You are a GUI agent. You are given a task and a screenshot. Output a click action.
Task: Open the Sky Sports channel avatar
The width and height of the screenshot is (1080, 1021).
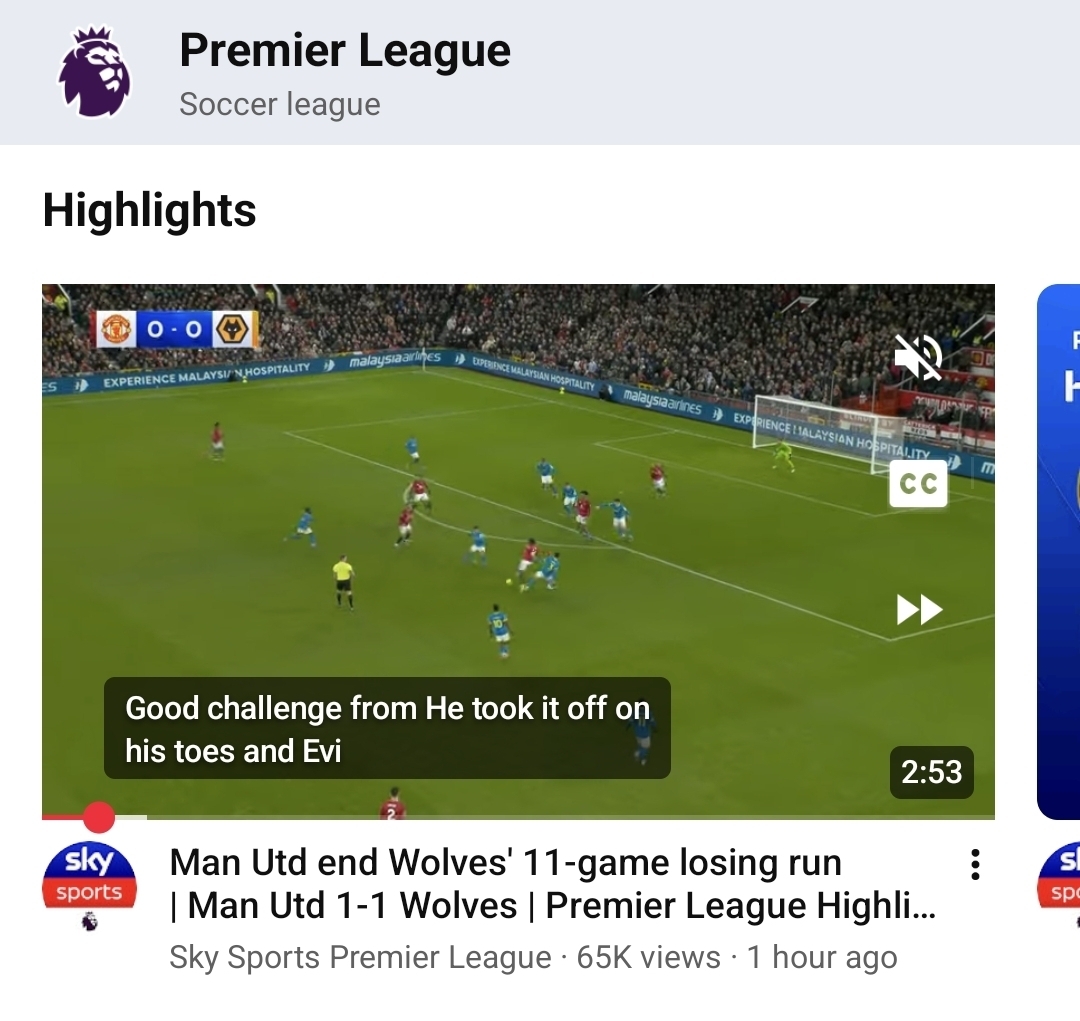click(90, 876)
